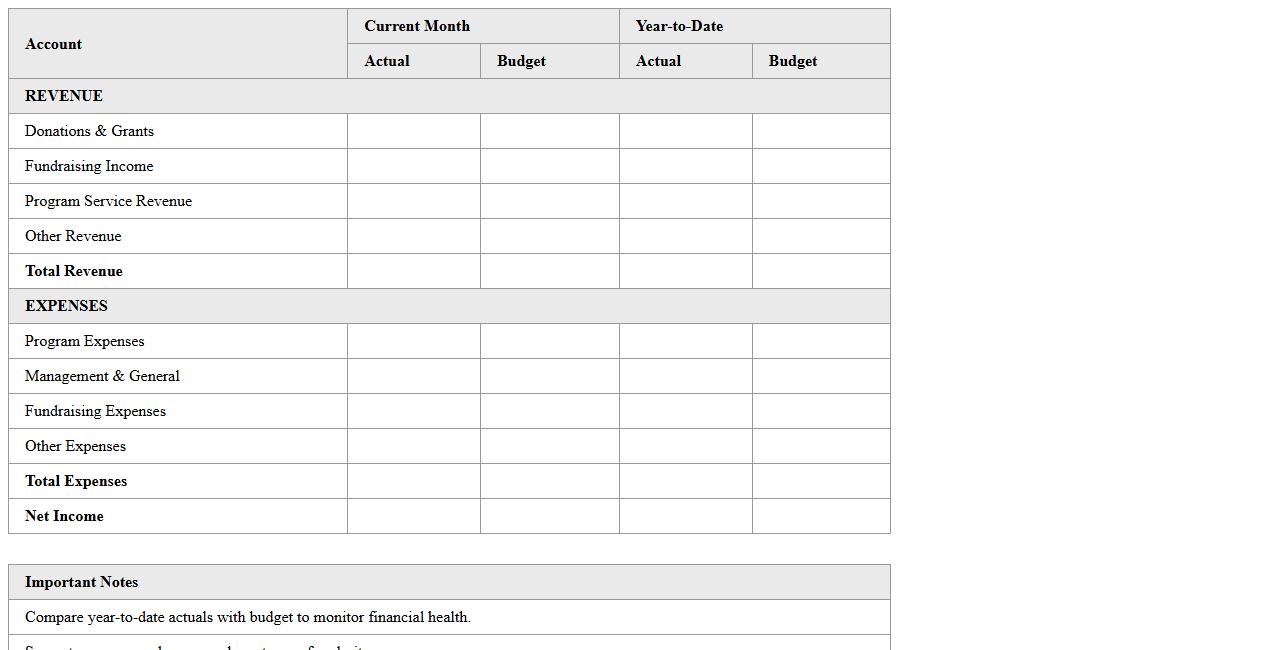Click Current Month Budget cell for Fundraising Income
The image size is (1278, 650).
tap(549, 166)
